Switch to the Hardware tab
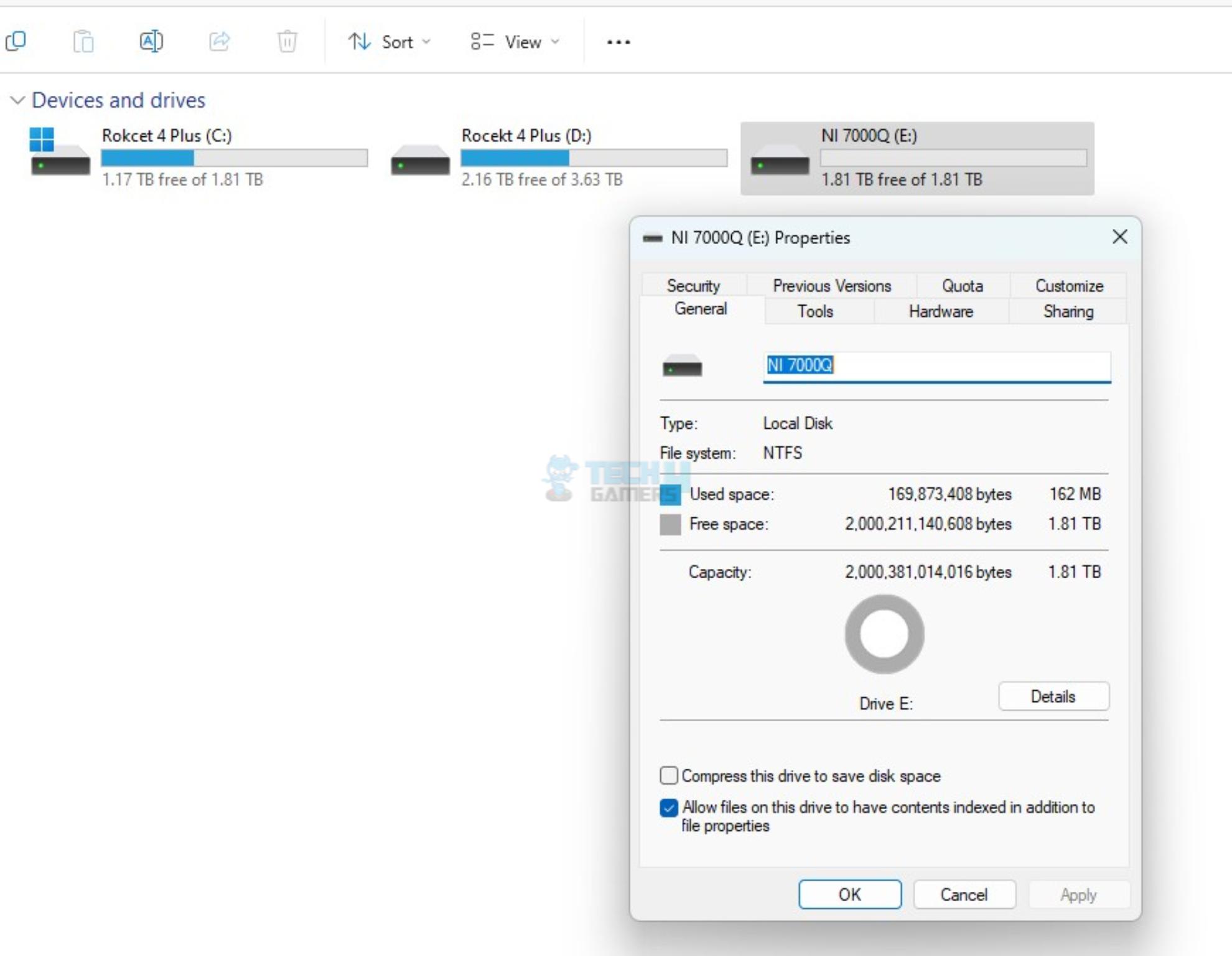Screen dimensions: 1232x956 tap(941, 311)
